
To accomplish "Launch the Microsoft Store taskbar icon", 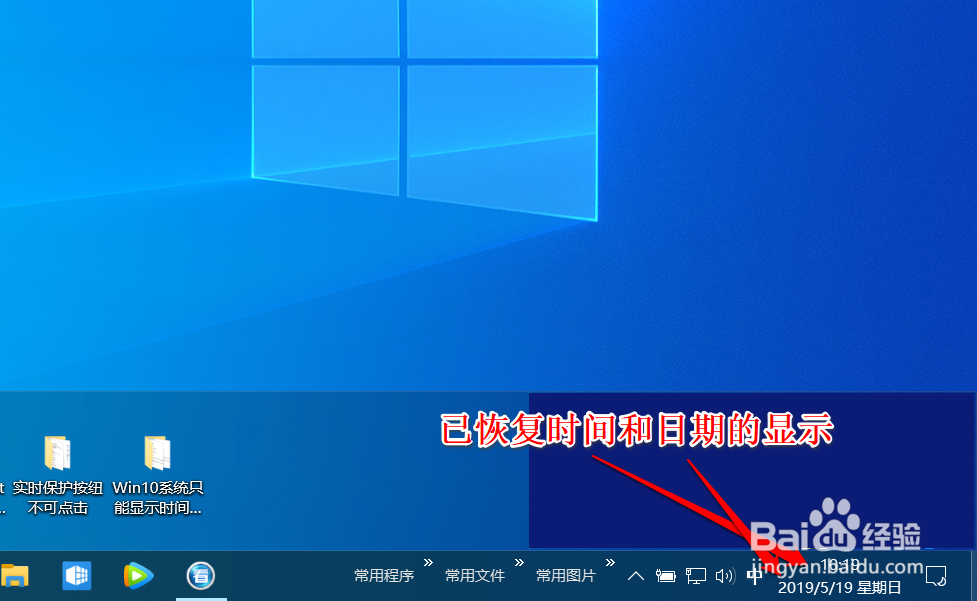I will [x=76, y=576].
